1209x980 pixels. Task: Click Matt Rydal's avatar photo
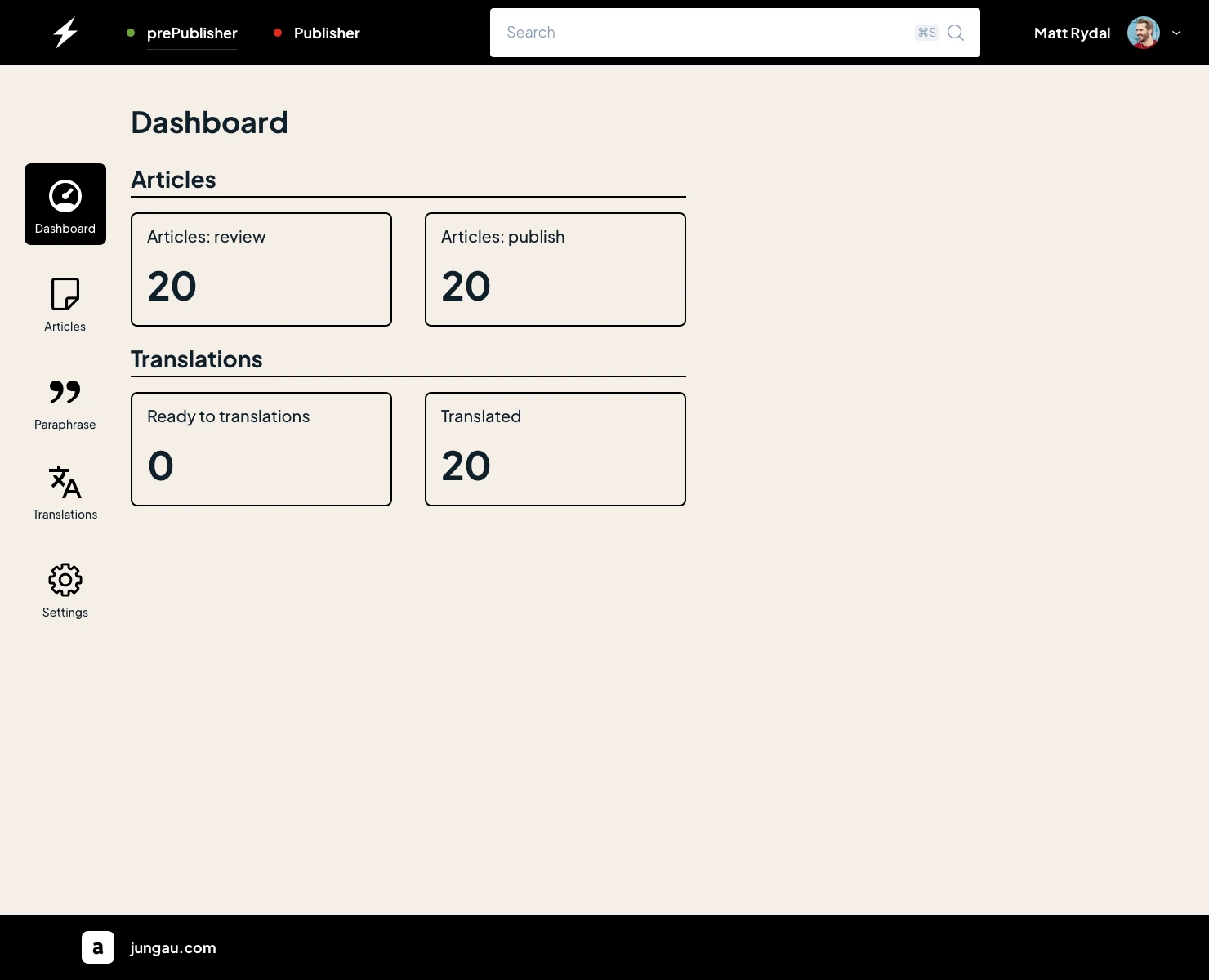[x=1143, y=33]
